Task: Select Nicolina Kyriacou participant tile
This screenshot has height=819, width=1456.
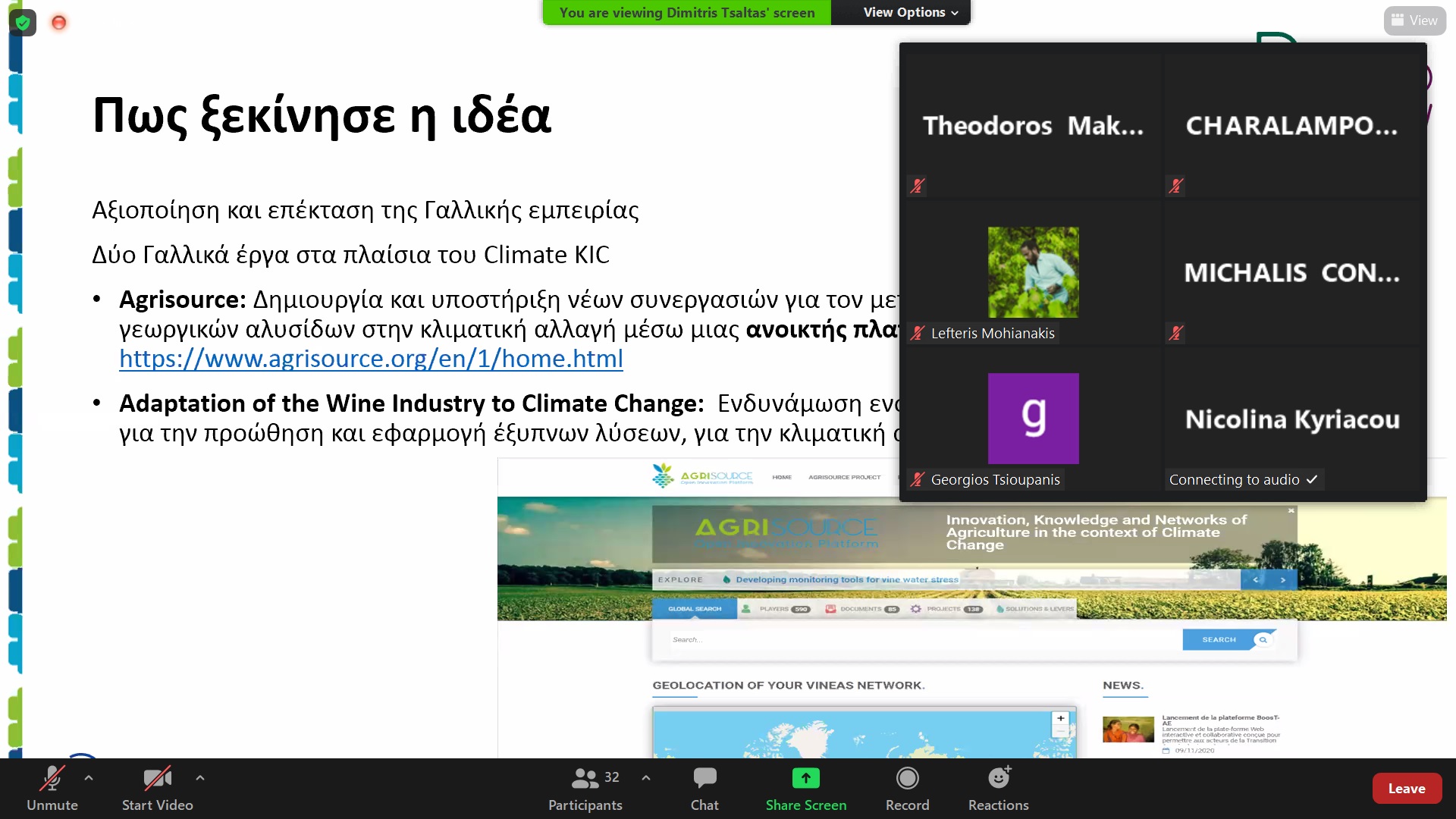Action: (1292, 419)
